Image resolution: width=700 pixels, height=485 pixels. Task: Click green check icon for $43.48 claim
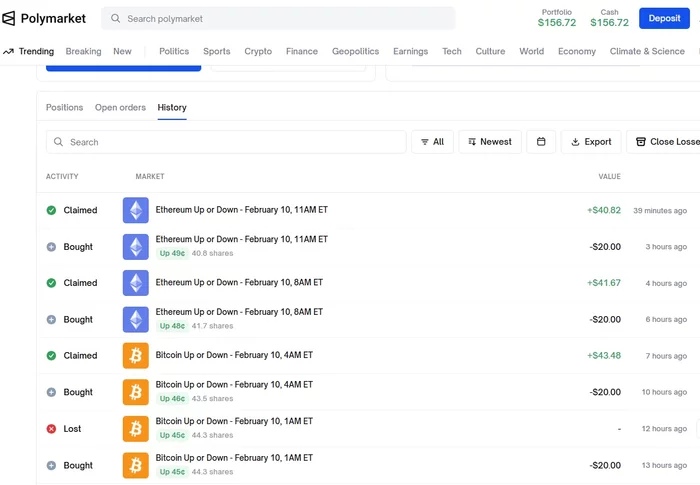point(51,356)
